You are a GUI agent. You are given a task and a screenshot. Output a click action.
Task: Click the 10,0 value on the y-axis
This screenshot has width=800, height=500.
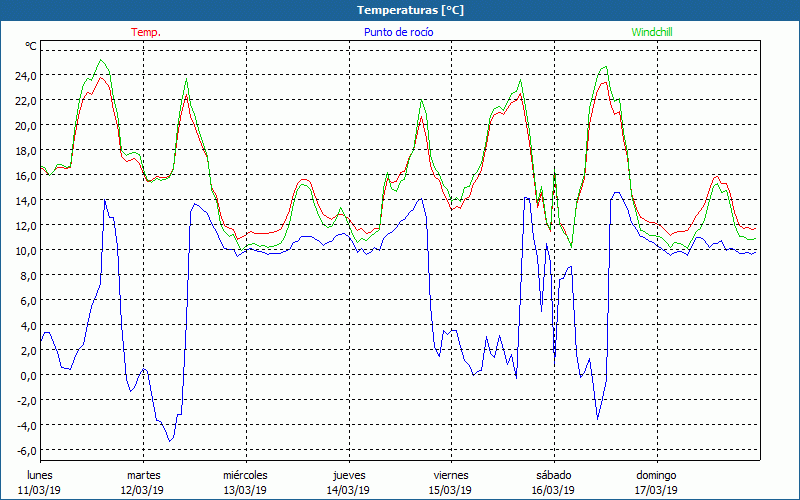(25, 250)
